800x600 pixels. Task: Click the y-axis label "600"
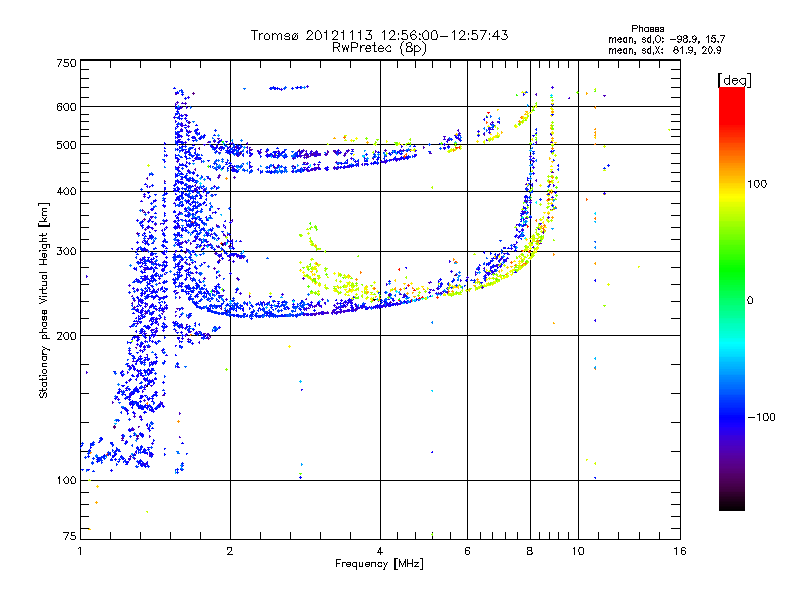(x=66, y=107)
